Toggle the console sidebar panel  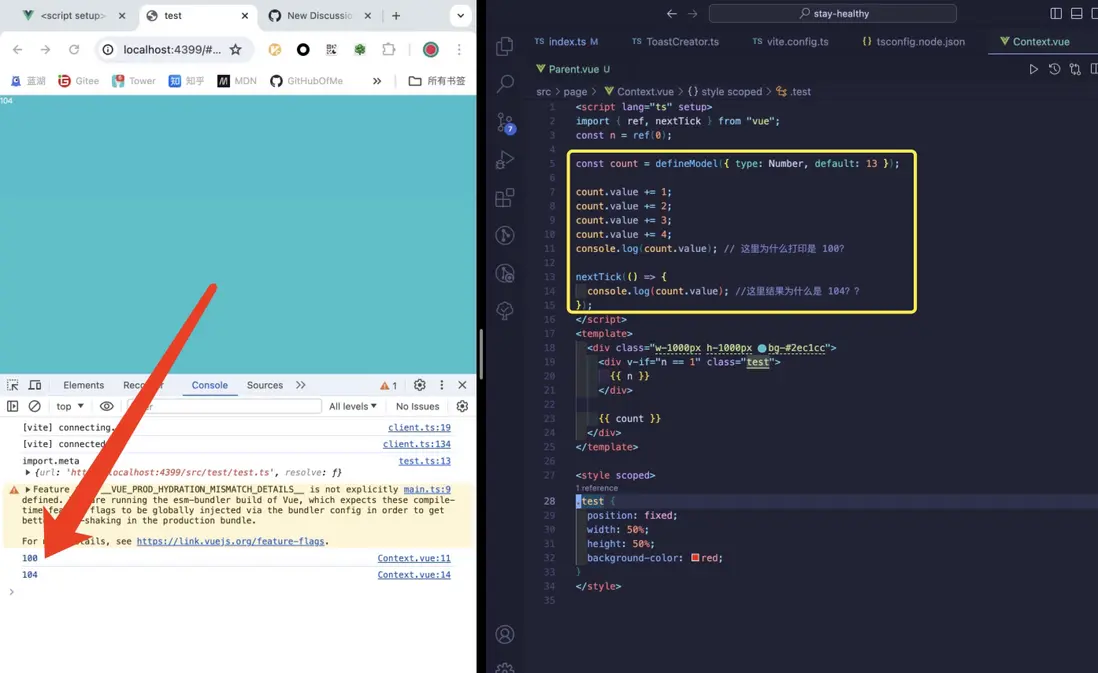coord(13,406)
